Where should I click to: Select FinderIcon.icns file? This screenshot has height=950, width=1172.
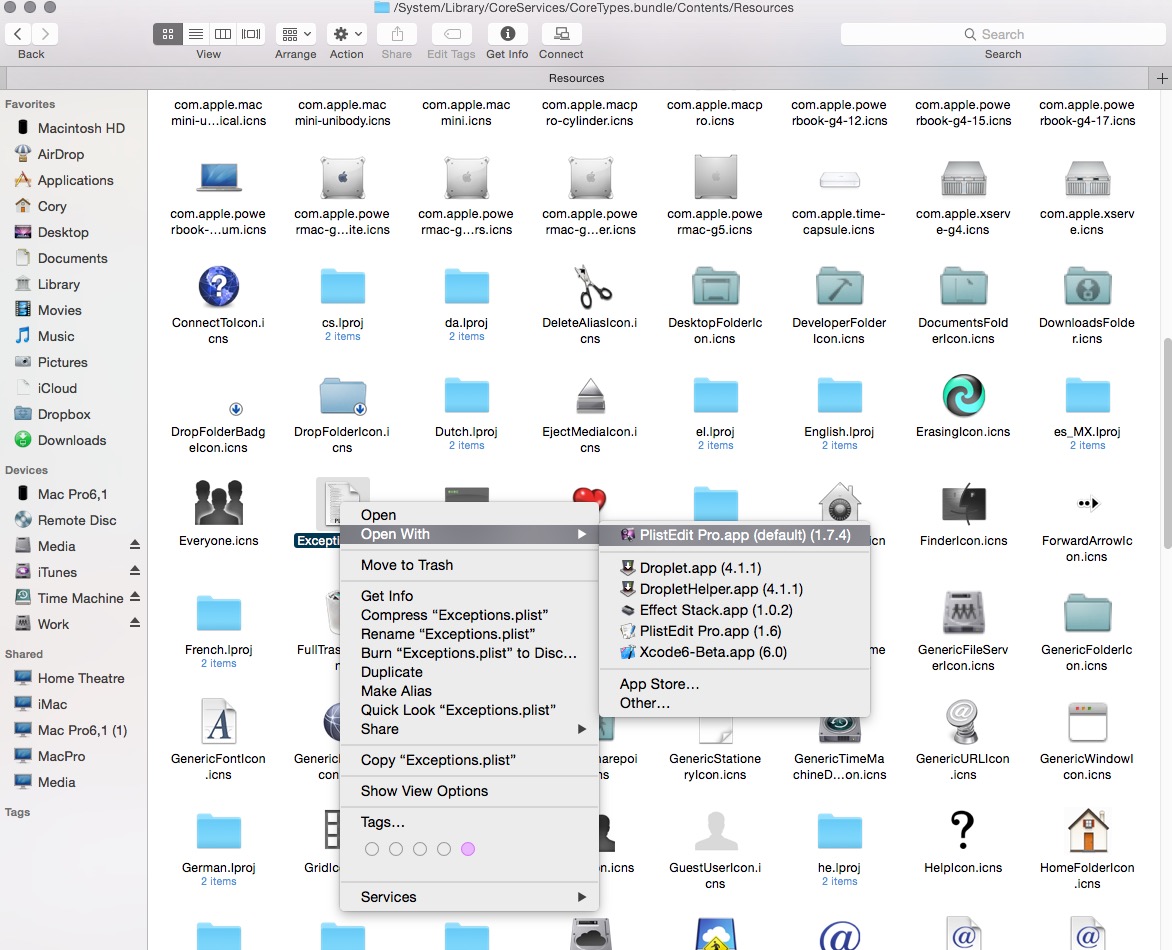pos(963,504)
